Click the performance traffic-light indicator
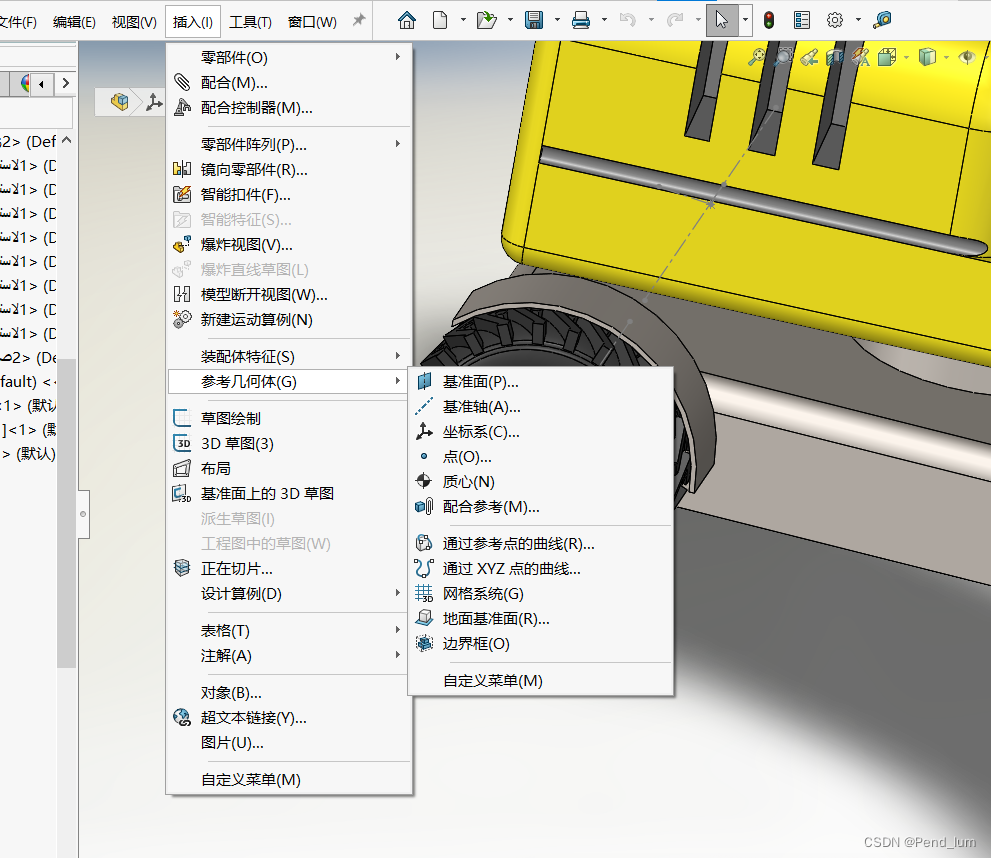This screenshot has height=858, width=991. click(x=767, y=19)
